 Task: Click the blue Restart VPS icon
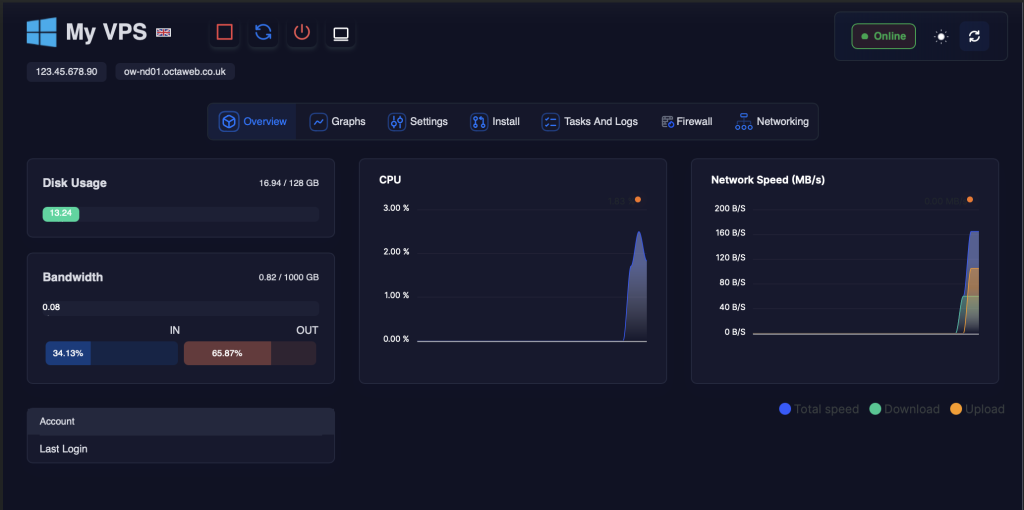263,33
